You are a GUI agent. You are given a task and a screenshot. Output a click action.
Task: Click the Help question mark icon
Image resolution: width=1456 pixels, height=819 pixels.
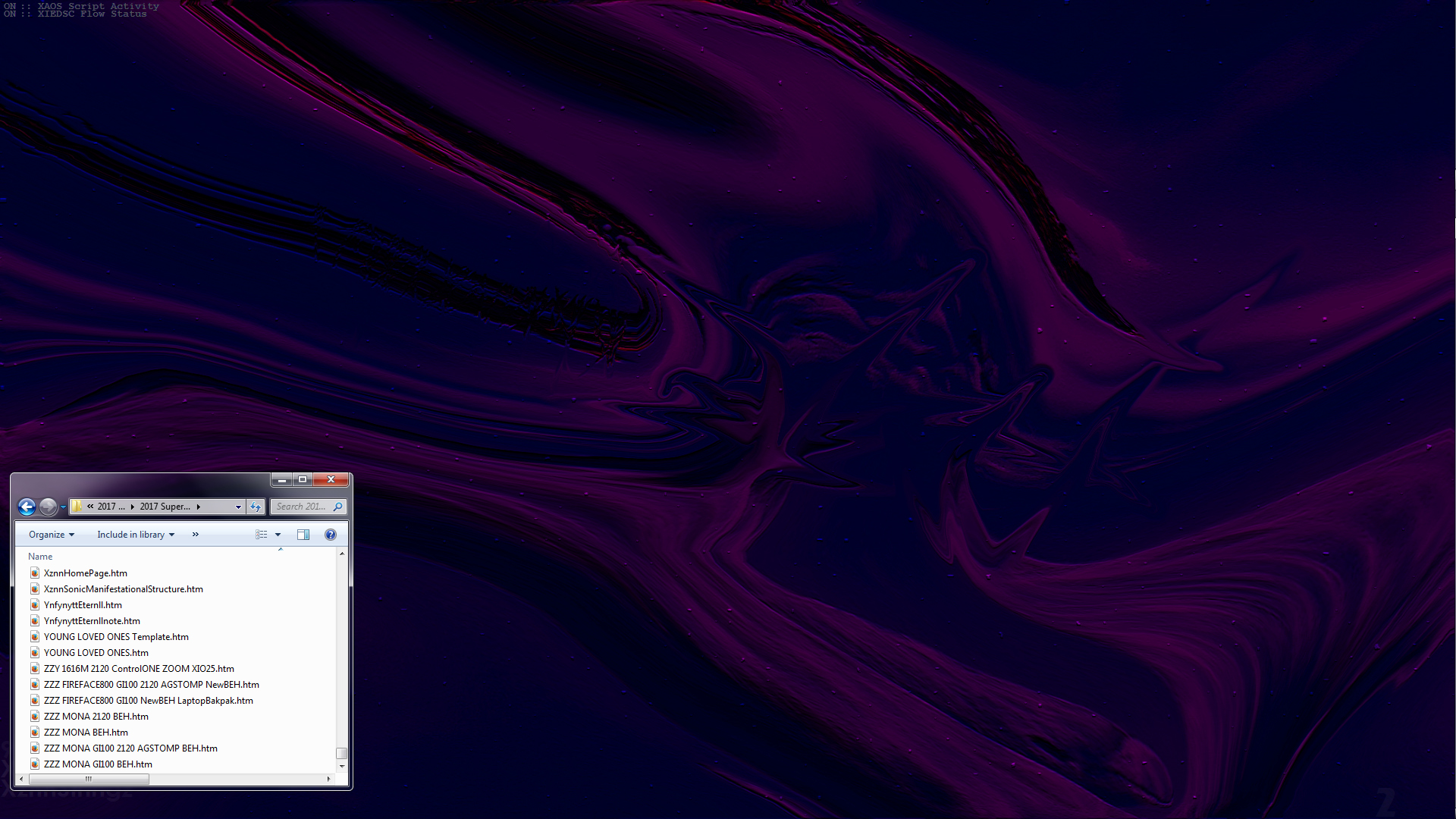tap(330, 535)
